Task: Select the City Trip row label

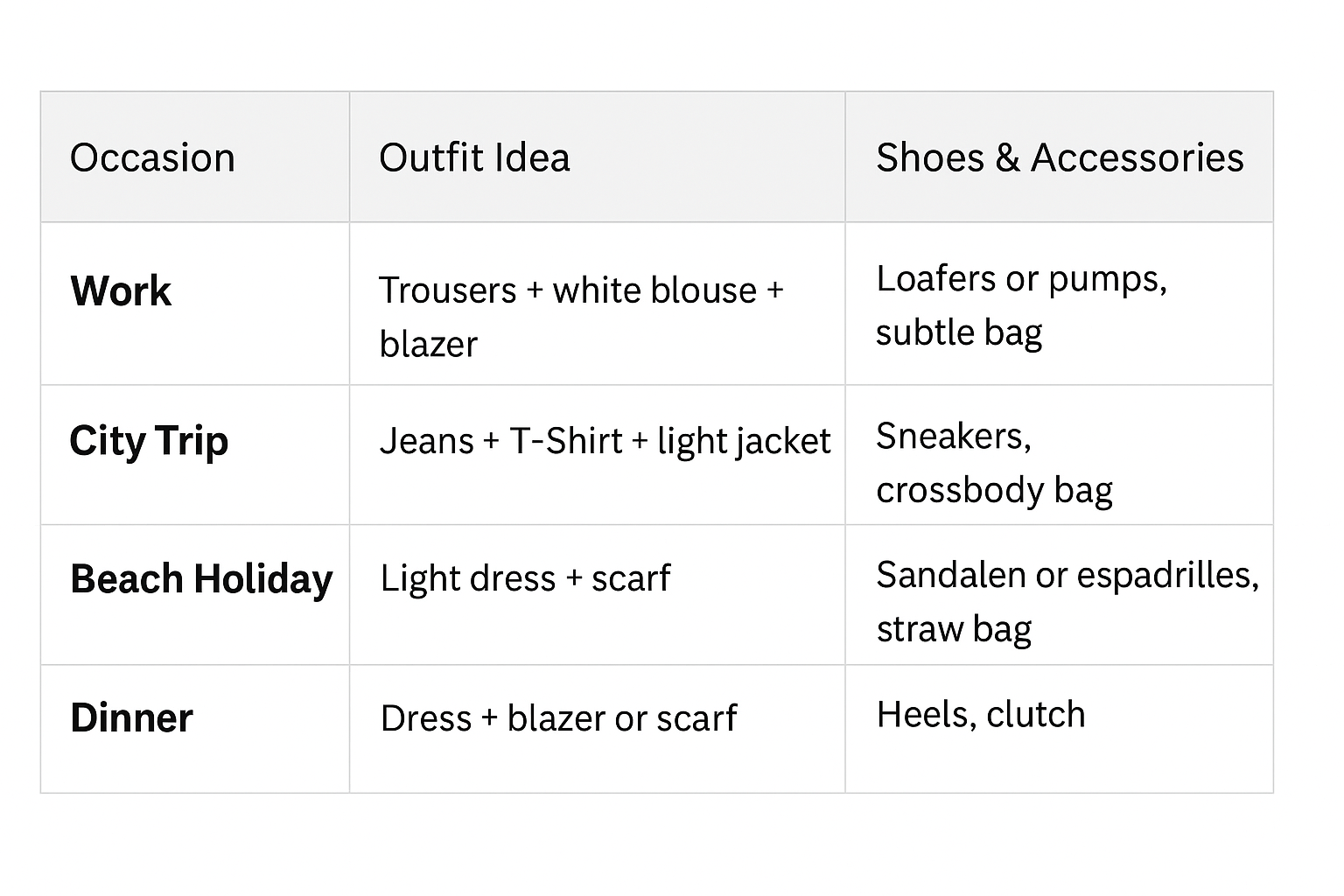Action: [149, 441]
